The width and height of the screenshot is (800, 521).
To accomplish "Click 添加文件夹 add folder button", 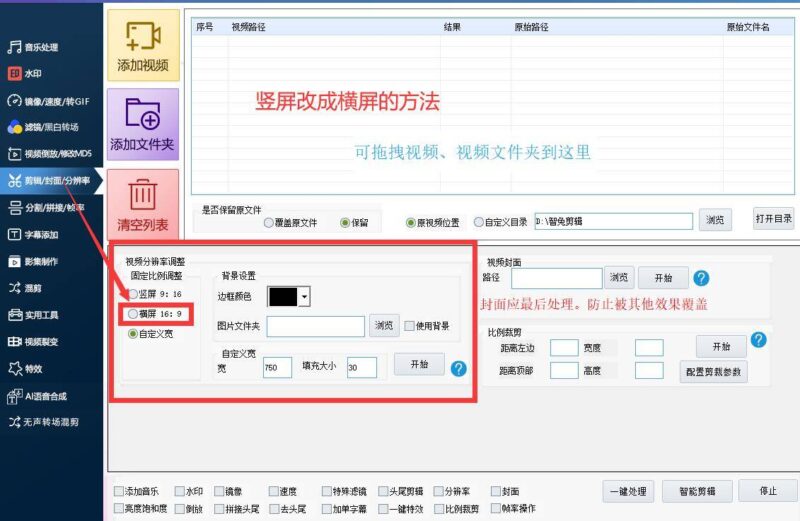I will [x=143, y=125].
